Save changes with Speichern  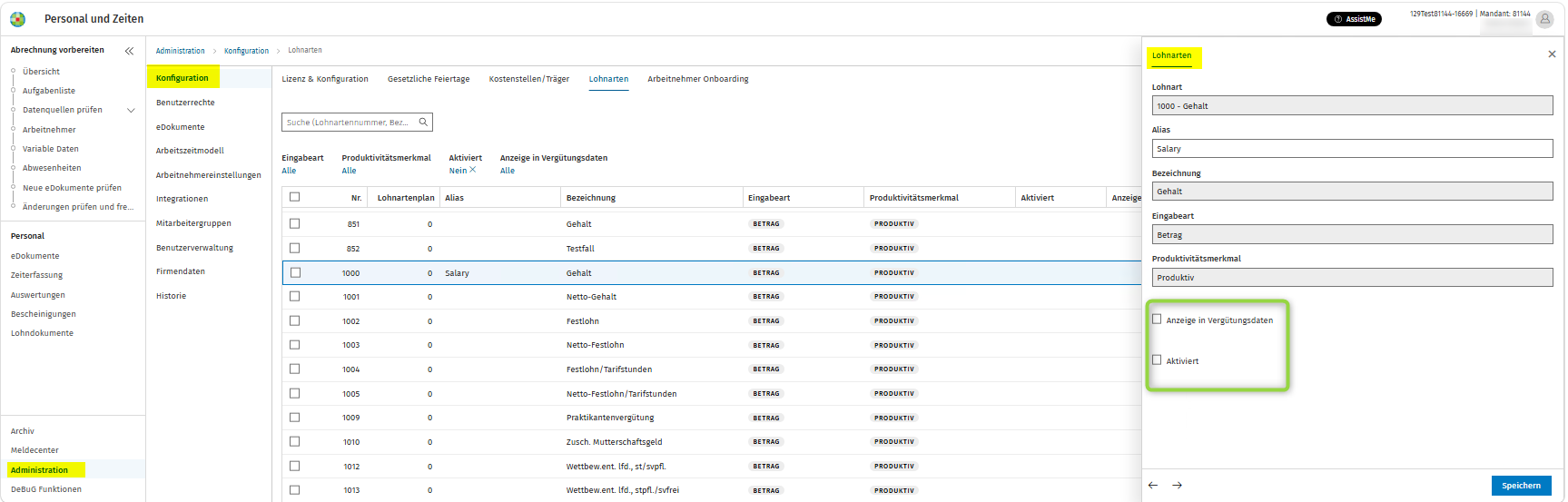tap(1521, 486)
